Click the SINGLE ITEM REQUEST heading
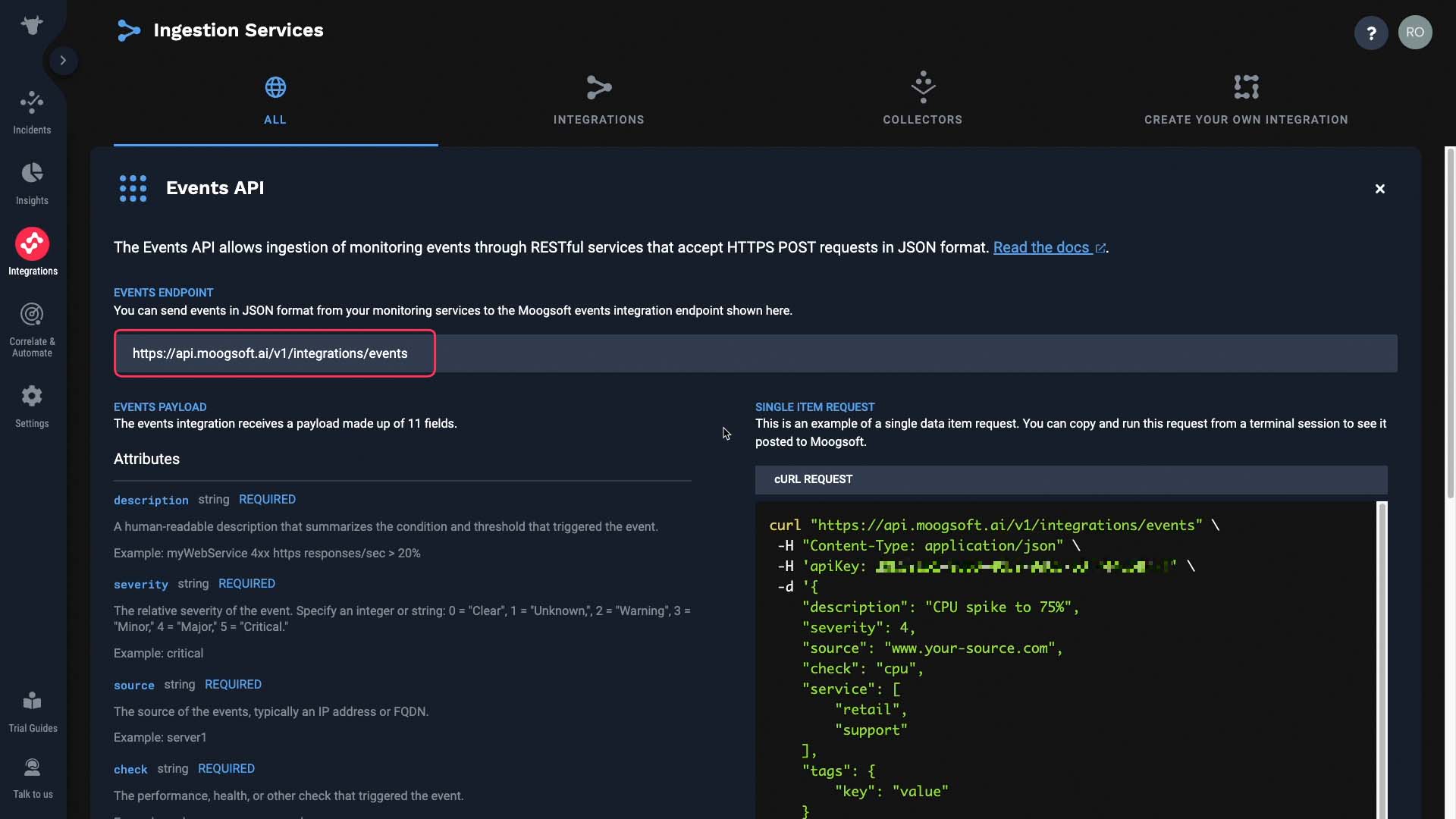1456x819 pixels. 814,407
